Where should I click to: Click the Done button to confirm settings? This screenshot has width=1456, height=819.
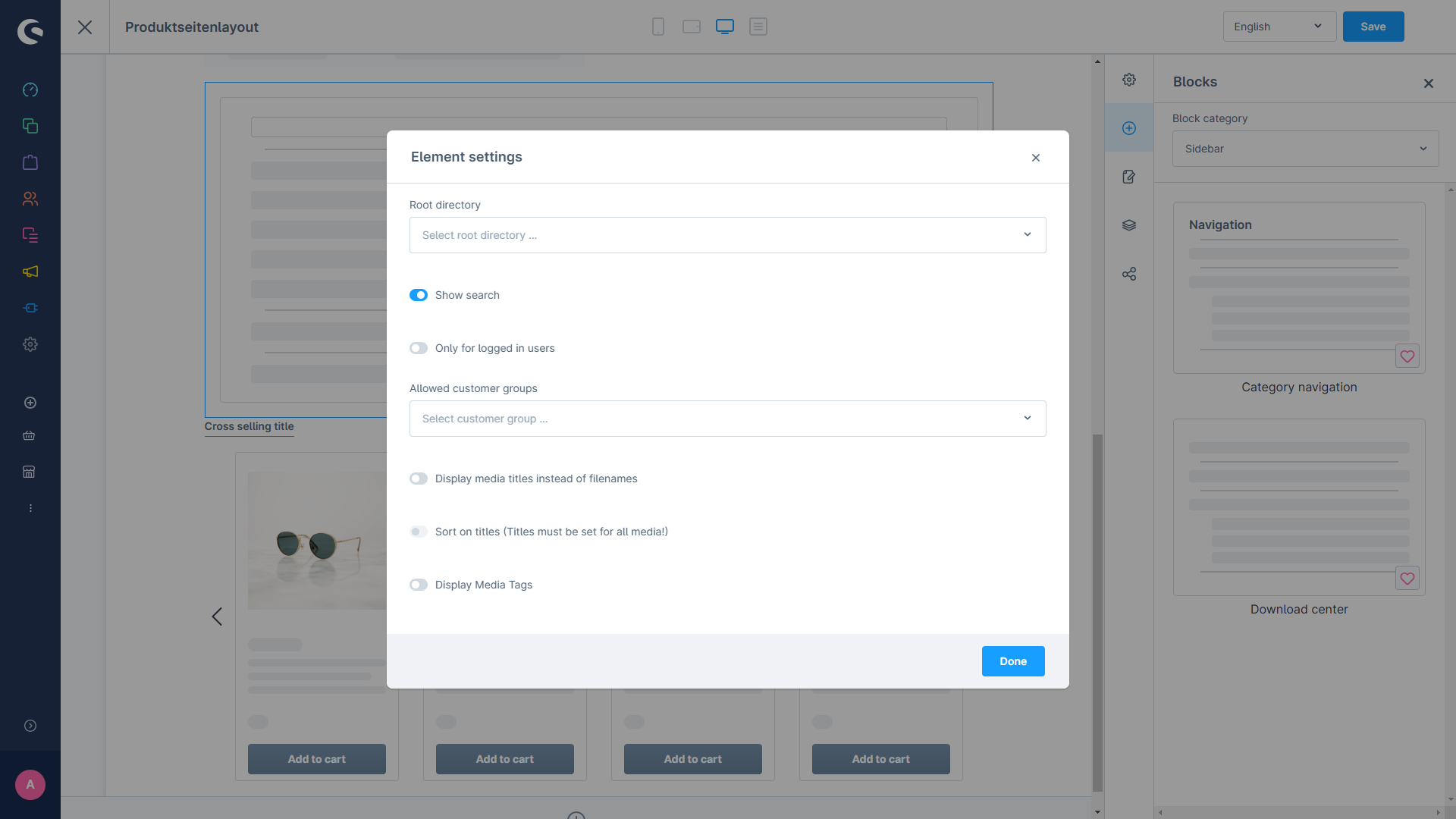pyautogui.click(x=1013, y=661)
